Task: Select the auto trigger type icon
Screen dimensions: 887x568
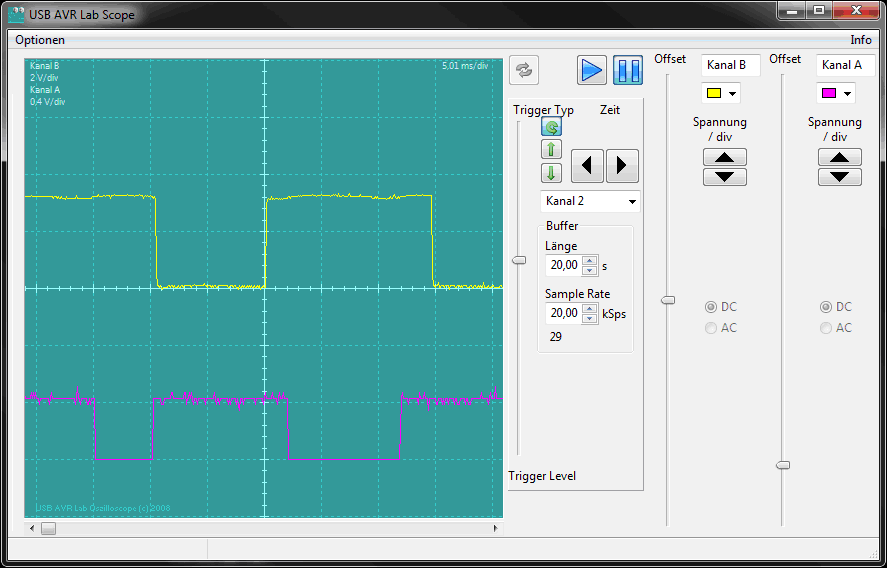Action: tap(552, 127)
